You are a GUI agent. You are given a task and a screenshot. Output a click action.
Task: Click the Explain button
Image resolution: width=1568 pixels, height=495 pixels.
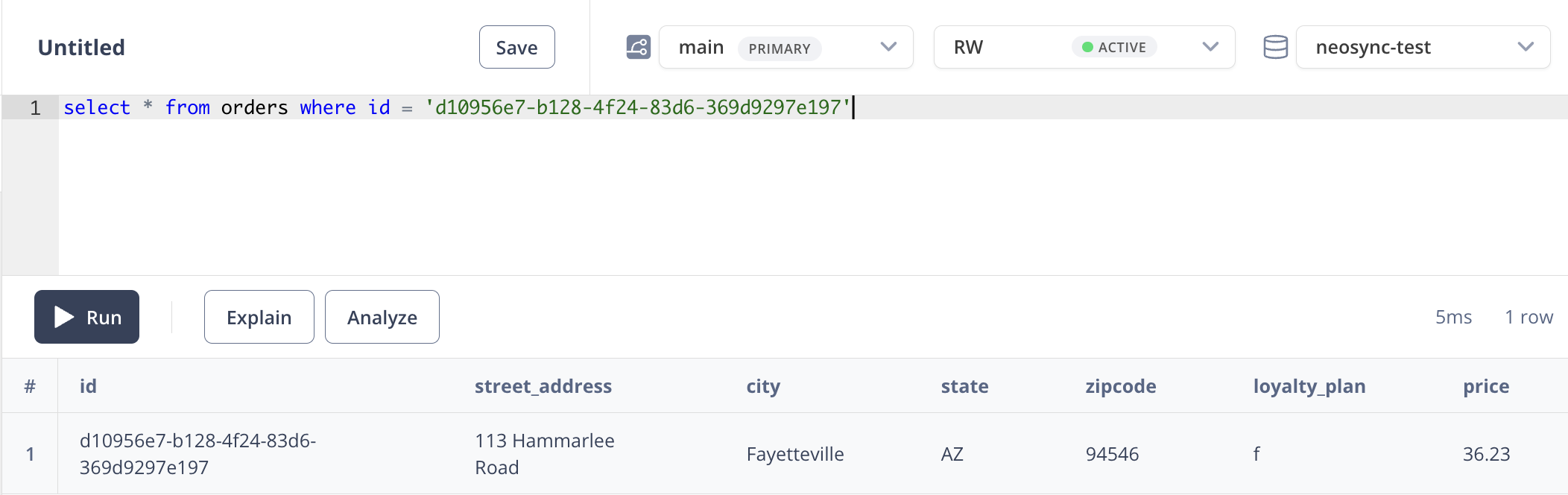click(x=259, y=317)
